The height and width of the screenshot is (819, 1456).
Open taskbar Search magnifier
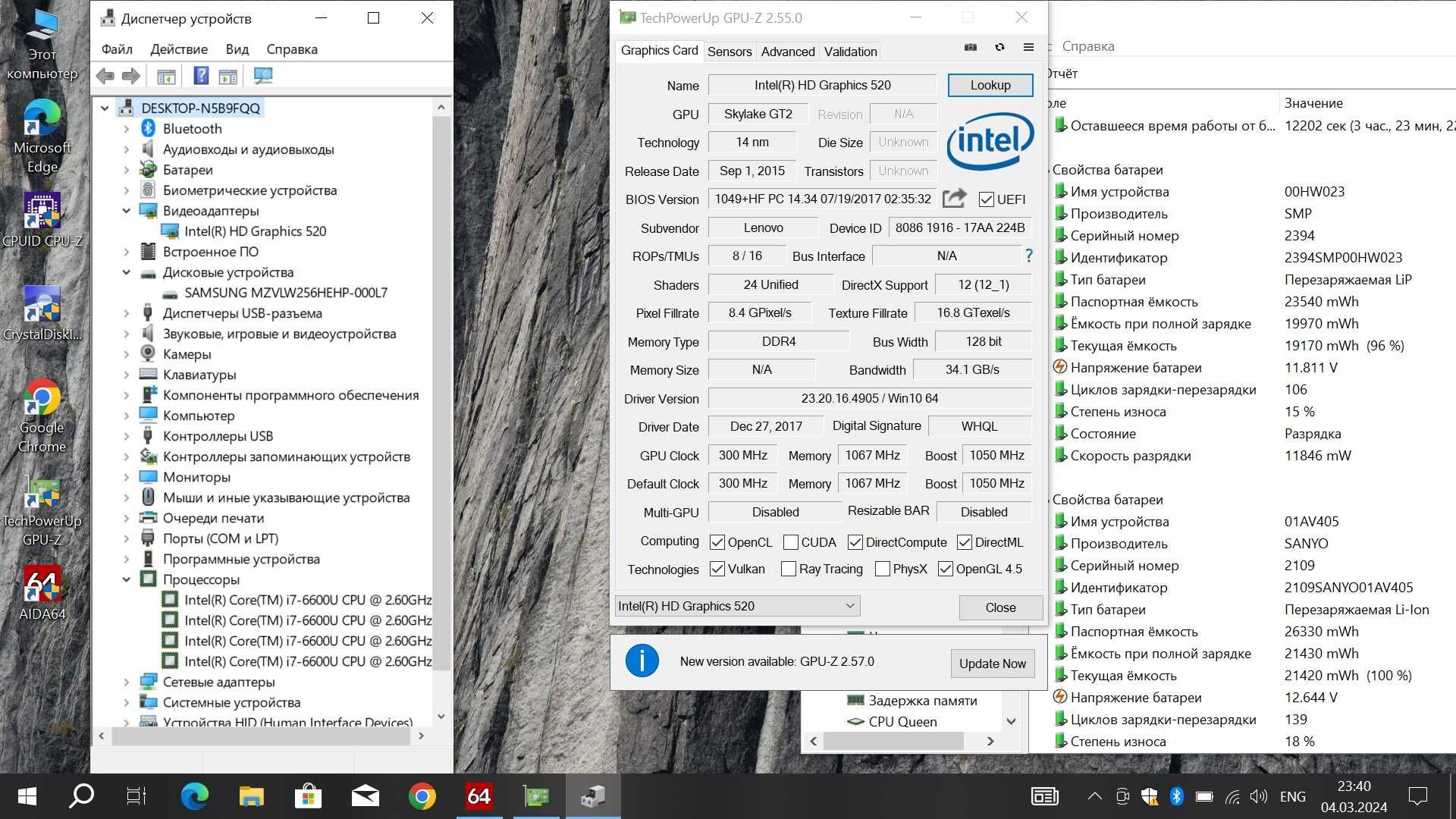[x=81, y=796]
